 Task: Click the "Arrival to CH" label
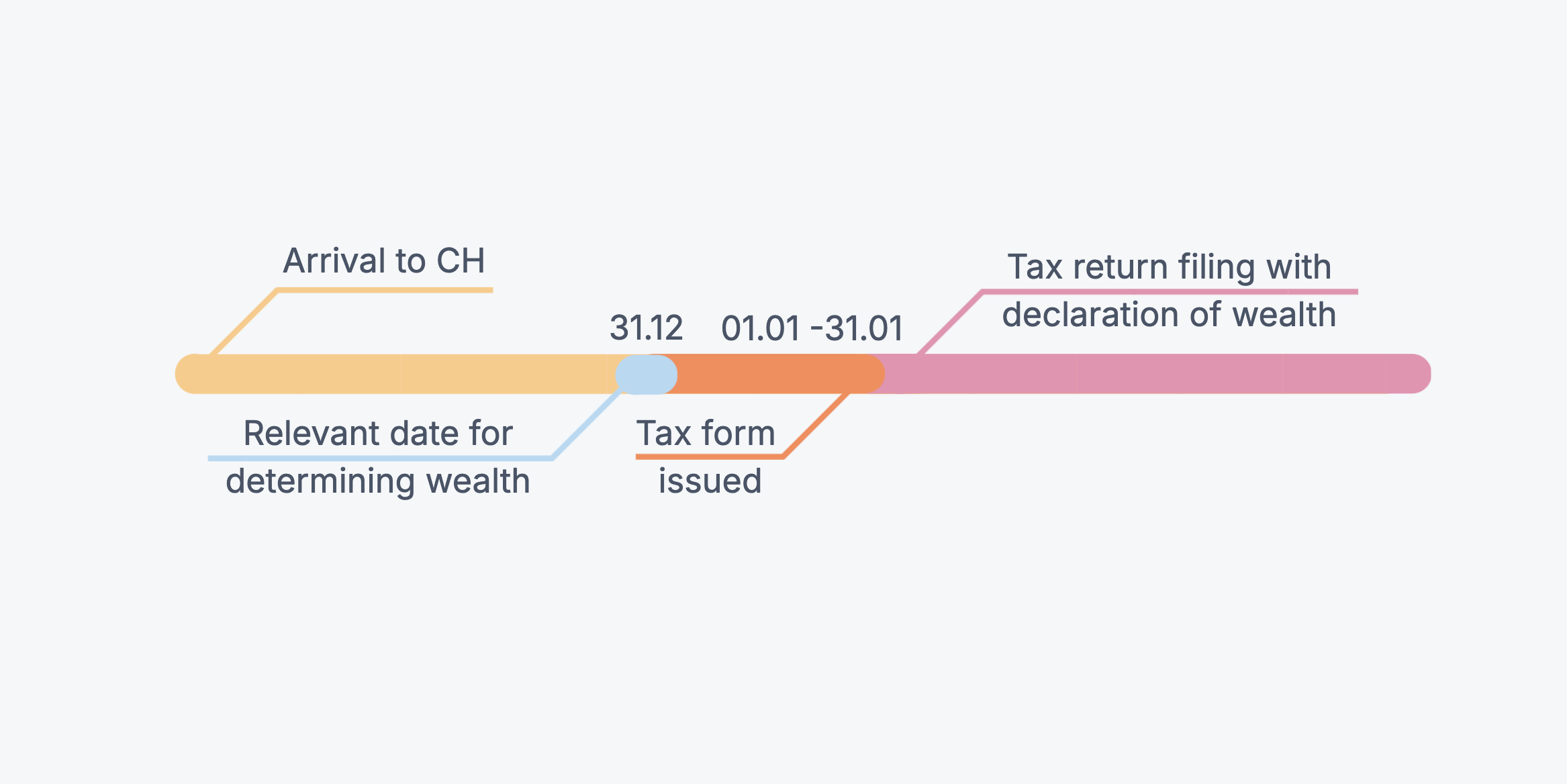[x=384, y=260]
